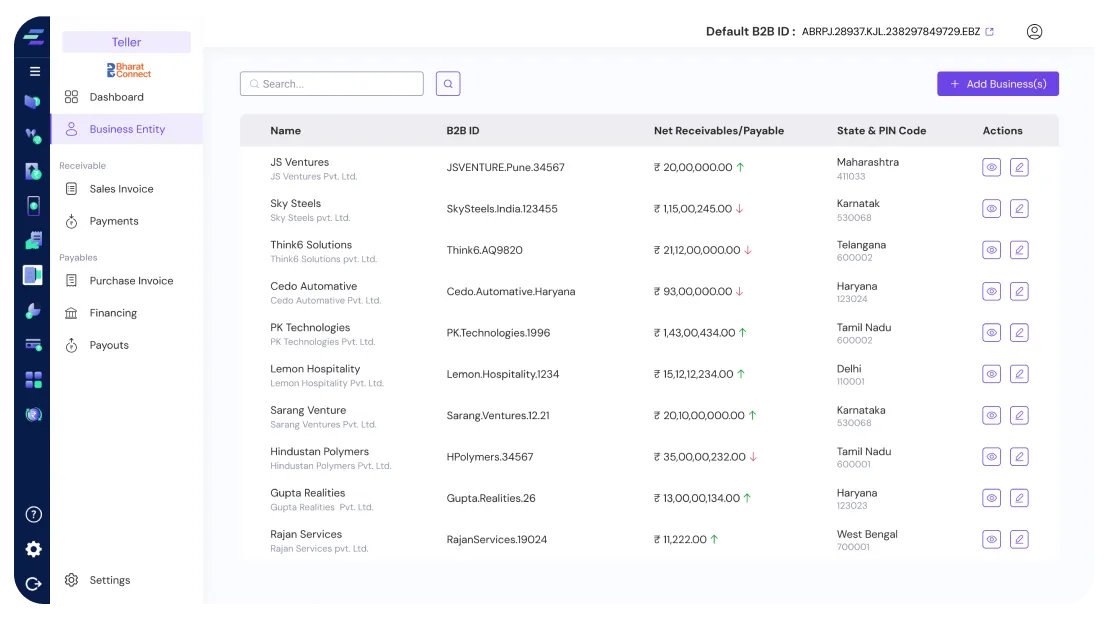Click the Cedo.Automative.Haryana cell
The width and height of the screenshot is (1112, 620).
tap(511, 292)
